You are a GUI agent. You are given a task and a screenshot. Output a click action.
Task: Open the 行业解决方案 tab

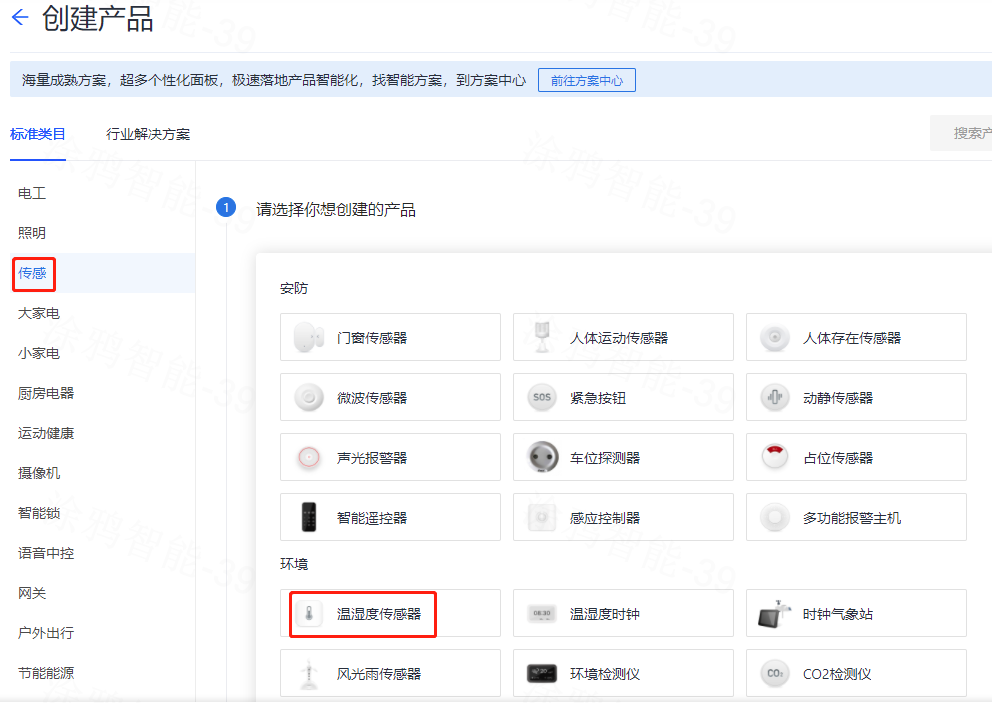pyautogui.click(x=148, y=134)
